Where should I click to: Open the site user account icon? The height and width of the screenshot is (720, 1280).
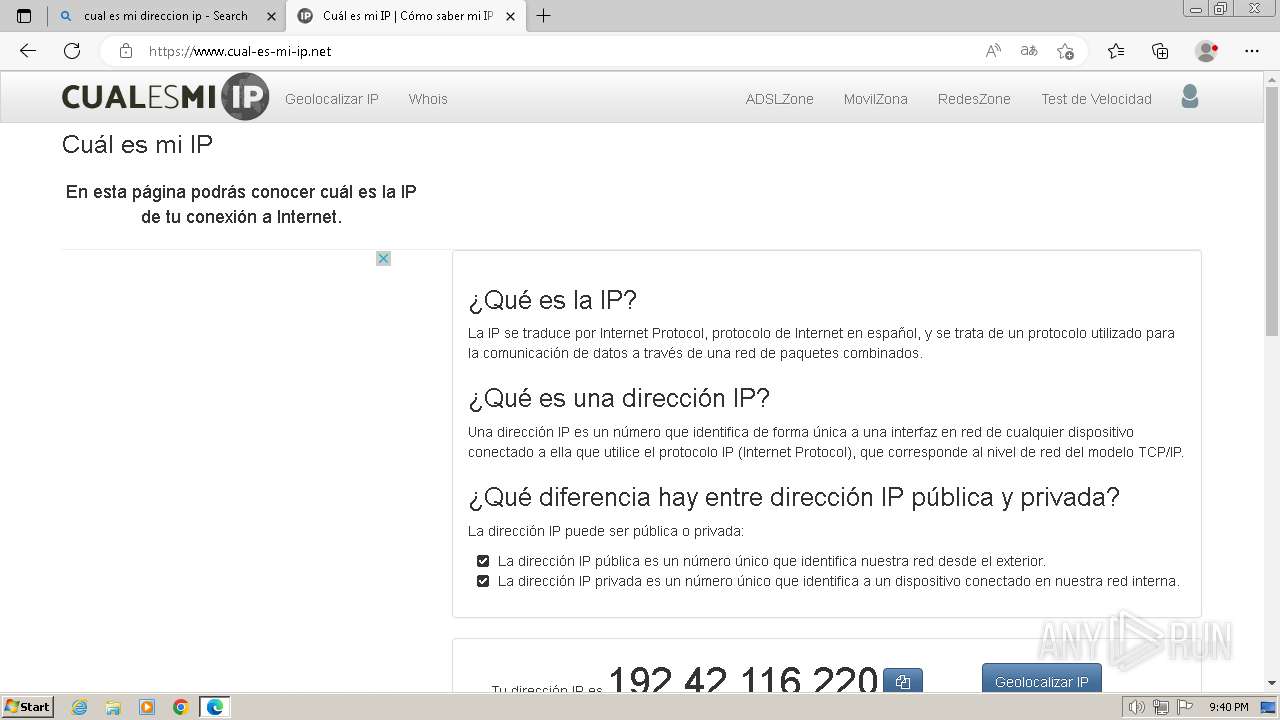[1190, 97]
